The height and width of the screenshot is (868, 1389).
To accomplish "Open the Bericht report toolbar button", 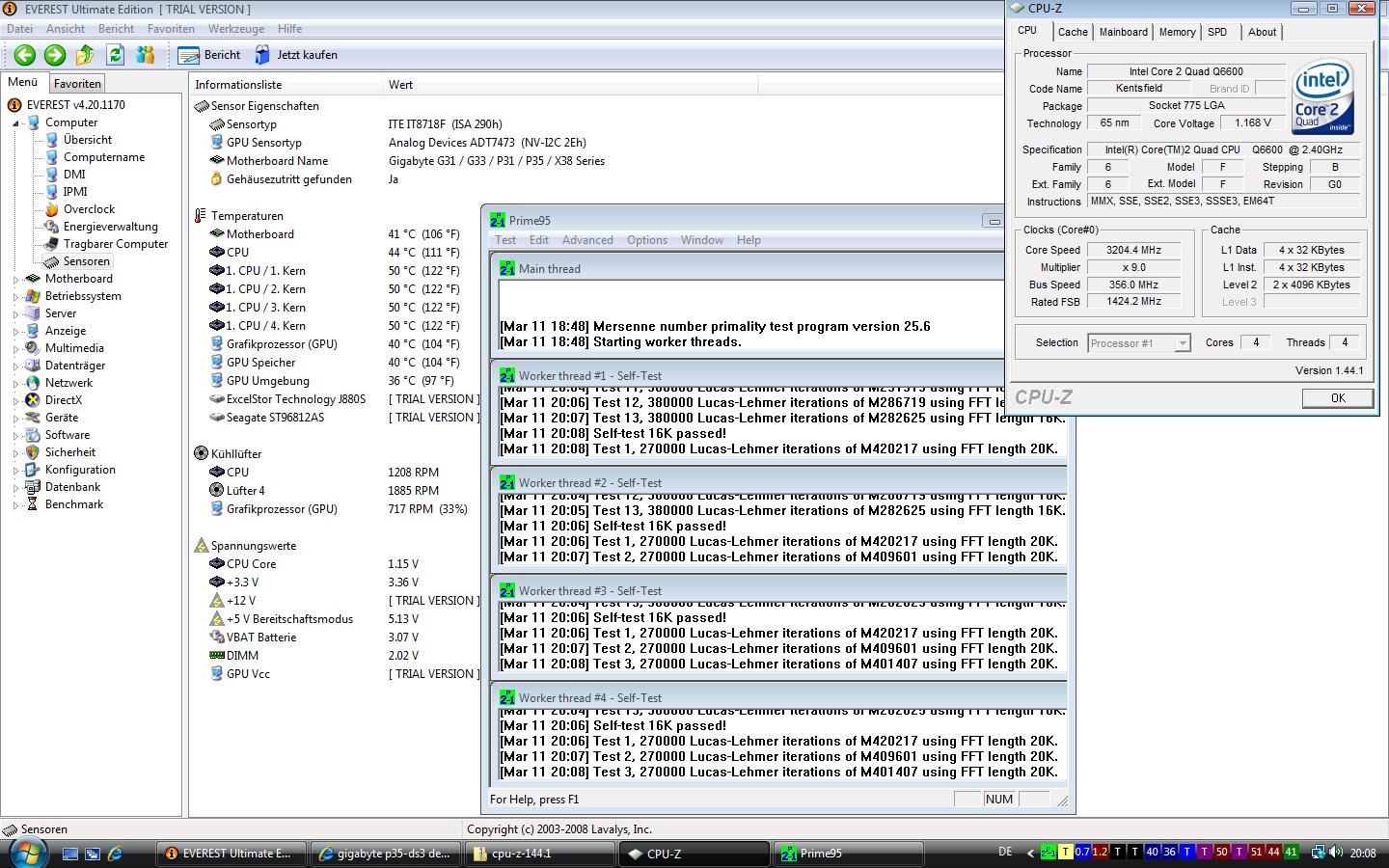I will pyautogui.click(x=209, y=55).
